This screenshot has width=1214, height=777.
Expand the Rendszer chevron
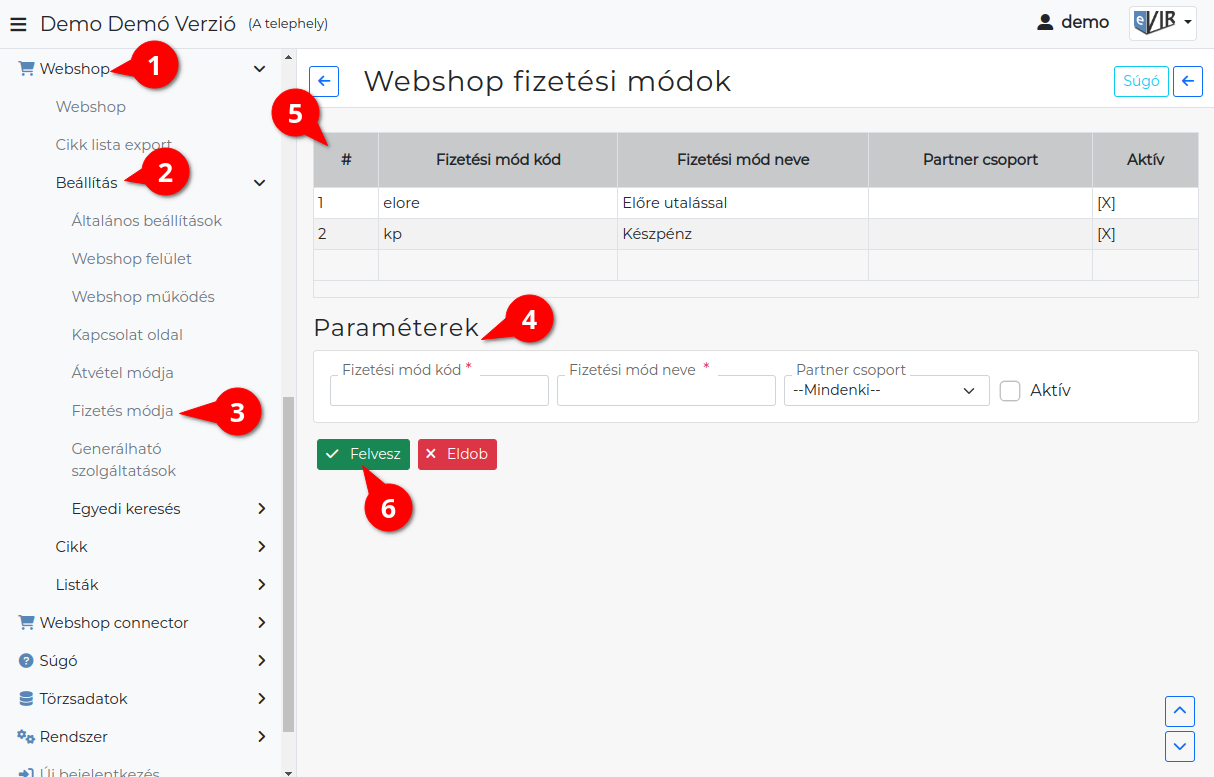coord(262,737)
